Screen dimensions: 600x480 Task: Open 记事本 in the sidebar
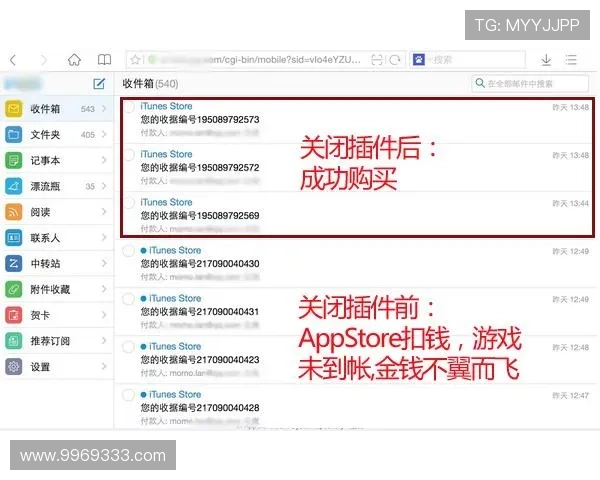click(57, 160)
